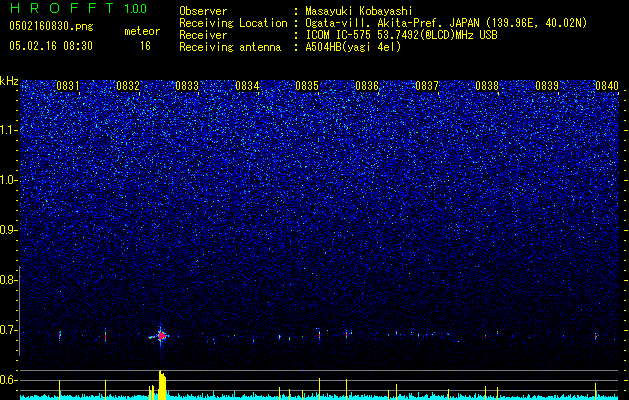Click the Receiving Location label
Screen dimensions: 629x400
[x=233, y=23]
